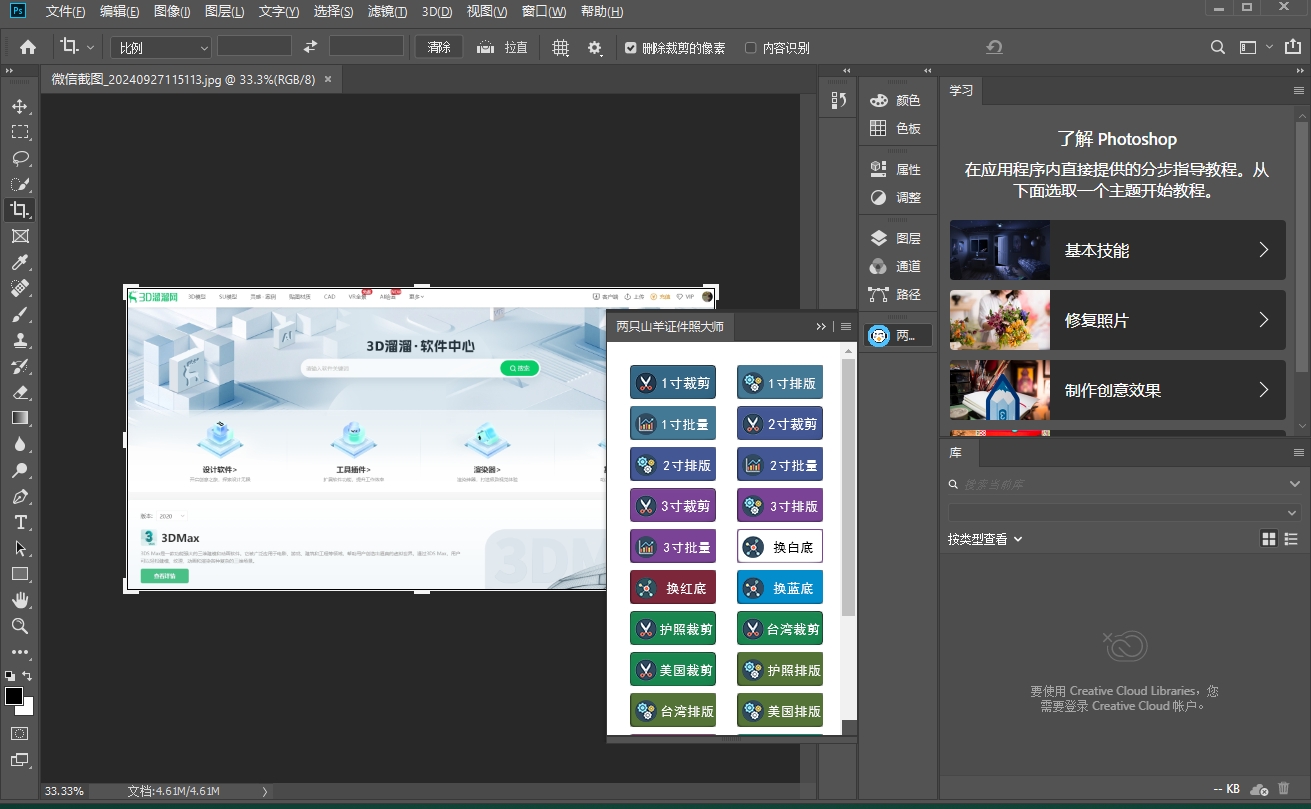This screenshot has height=809, width=1311.
Task: Select the Lasso tool
Action: click(x=20, y=158)
